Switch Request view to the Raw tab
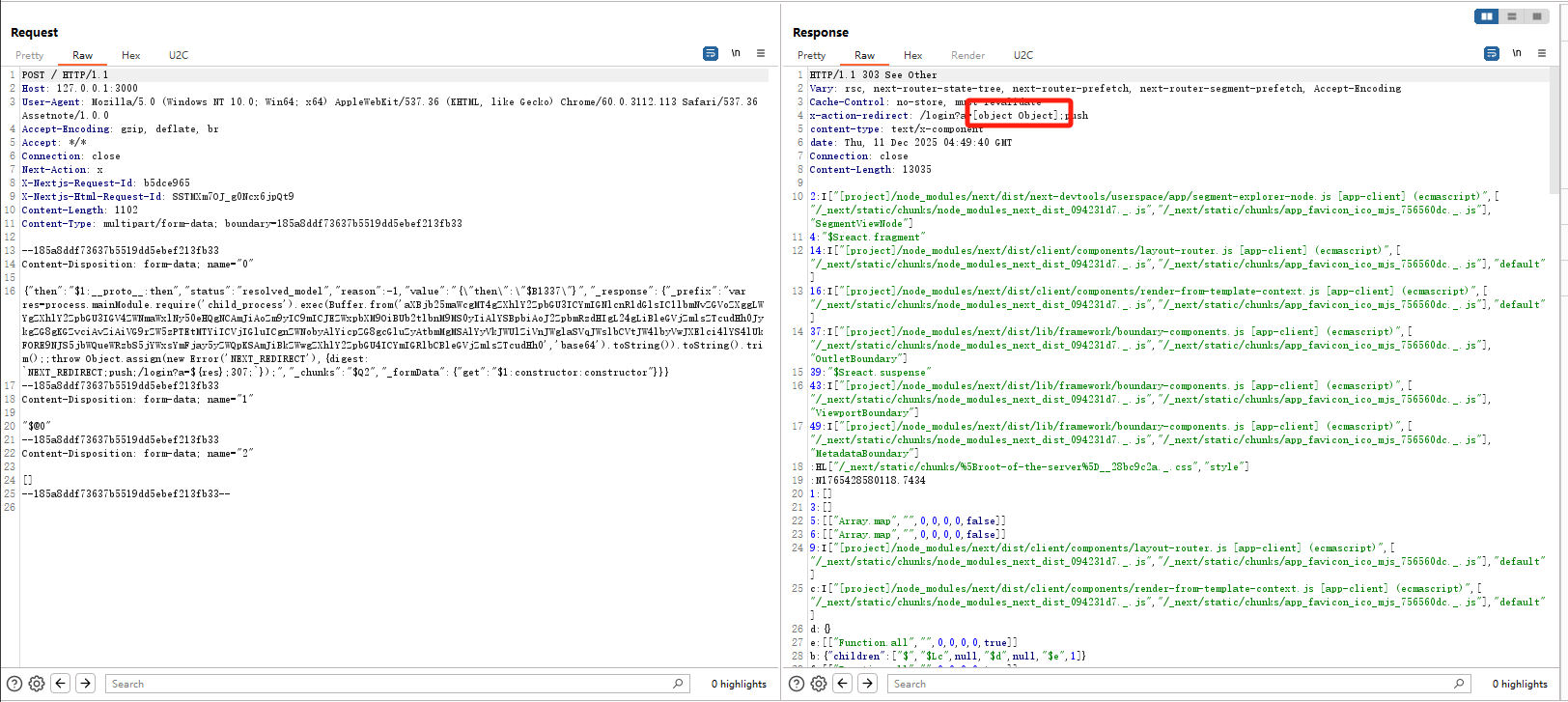The height and width of the screenshot is (702, 1568). pos(83,55)
